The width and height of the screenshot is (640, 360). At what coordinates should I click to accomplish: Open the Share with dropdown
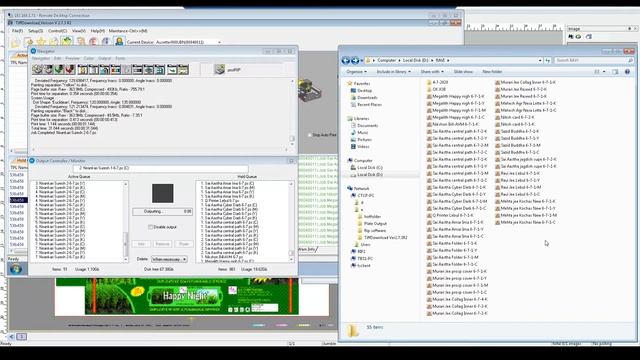tap(431, 72)
